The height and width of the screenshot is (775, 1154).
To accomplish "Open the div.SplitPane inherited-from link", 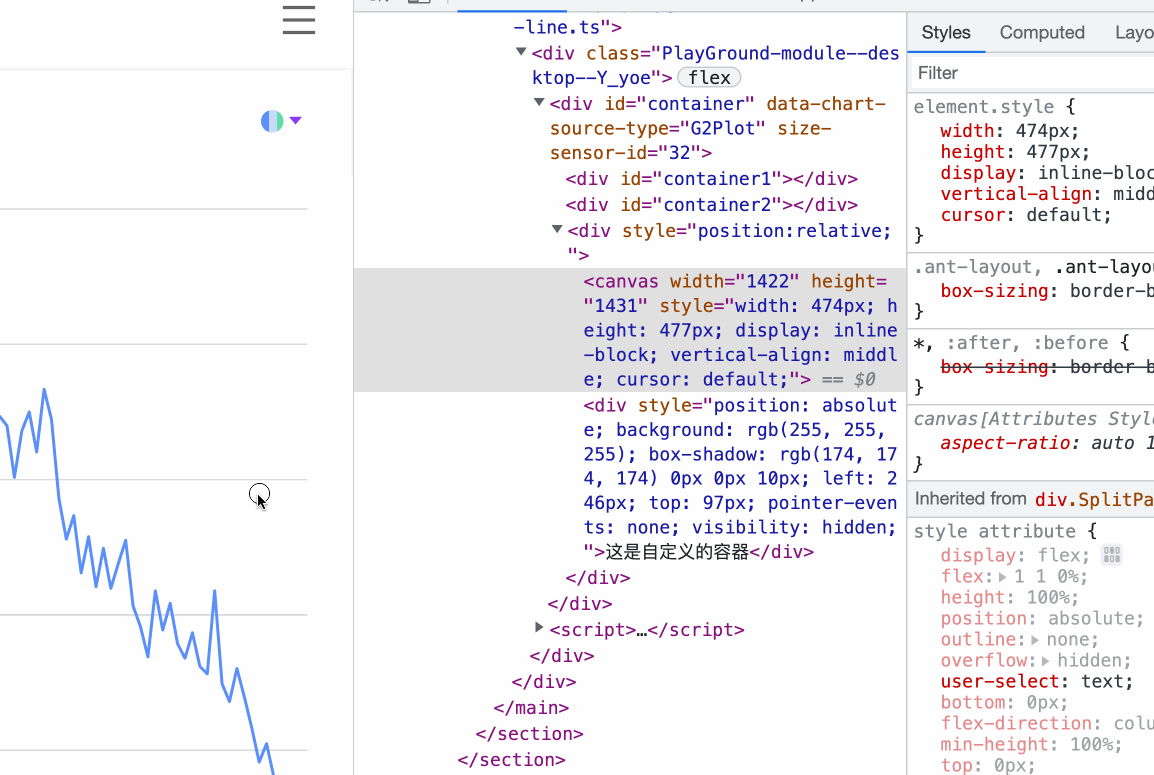I will click(x=1094, y=500).
